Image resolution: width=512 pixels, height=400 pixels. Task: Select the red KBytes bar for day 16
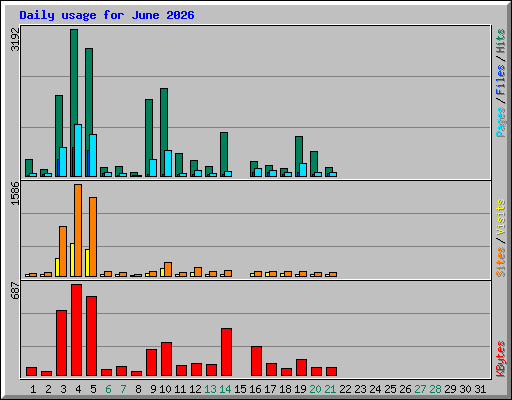coord(256,361)
